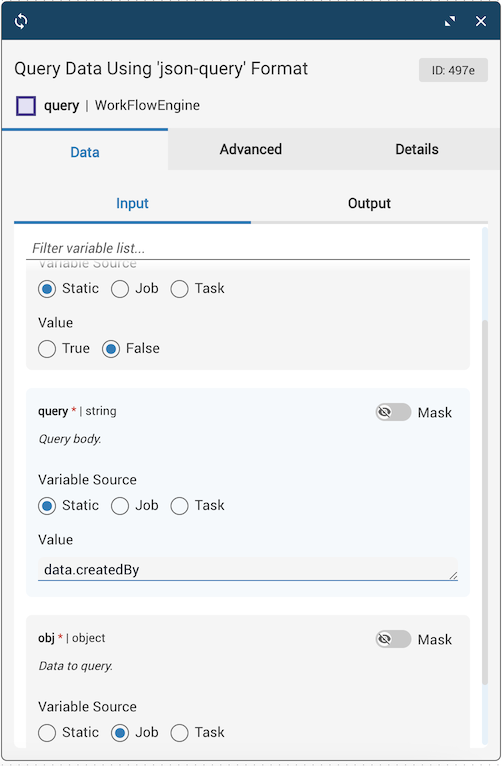Image resolution: width=503 pixels, height=766 pixels.
Task: Toggle Mask switch for obj variable
Action: pos(393,639)
